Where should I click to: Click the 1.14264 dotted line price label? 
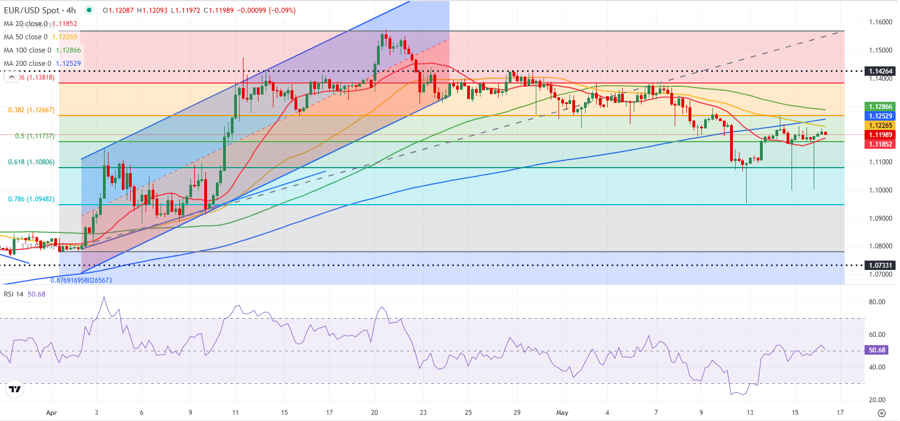pyautogui.click(x=880, y=71)
